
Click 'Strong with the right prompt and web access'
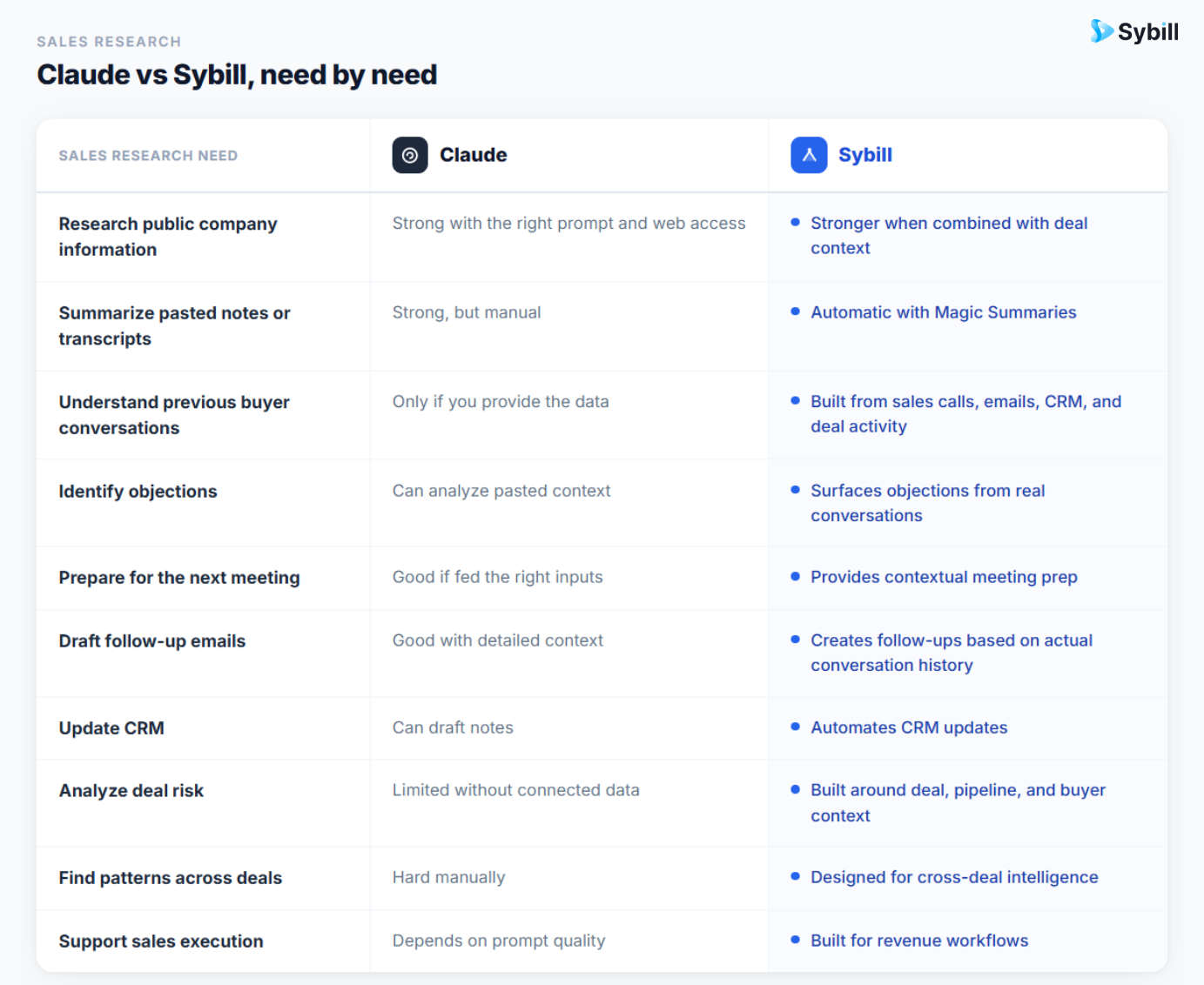click(x=569, y=224)
